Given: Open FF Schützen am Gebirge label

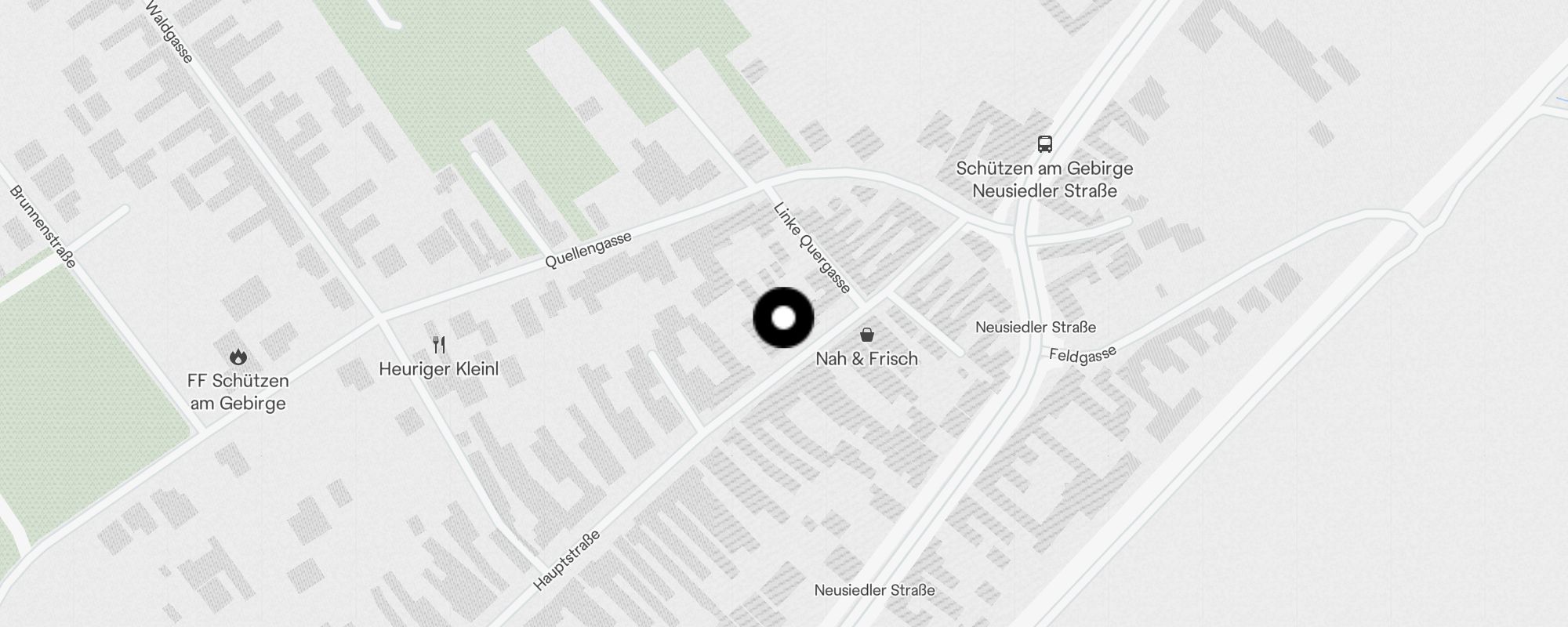Looking at the screenshot, I should tap(238, 392).
